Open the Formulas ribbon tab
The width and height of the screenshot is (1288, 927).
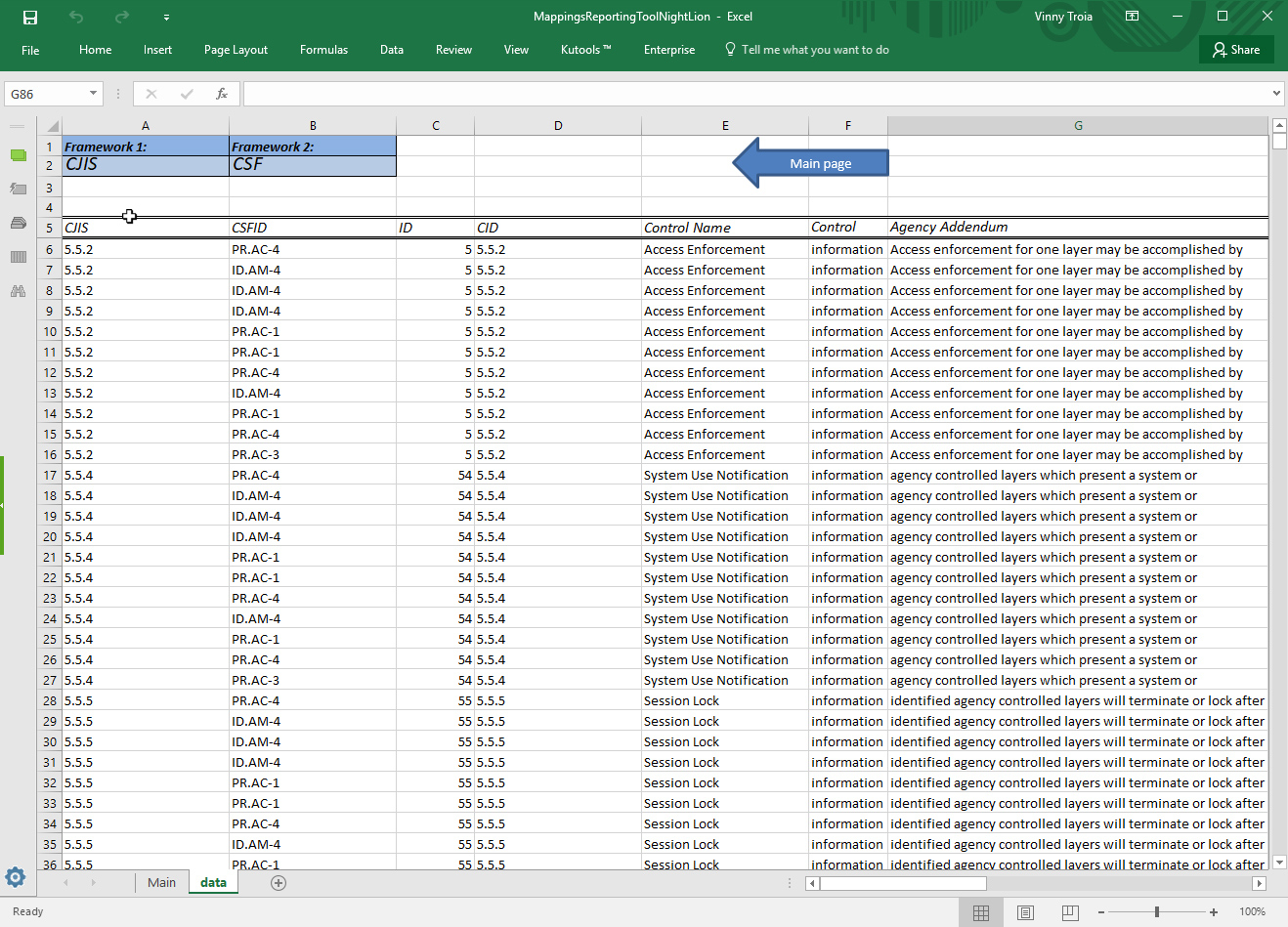click(323, 50)
